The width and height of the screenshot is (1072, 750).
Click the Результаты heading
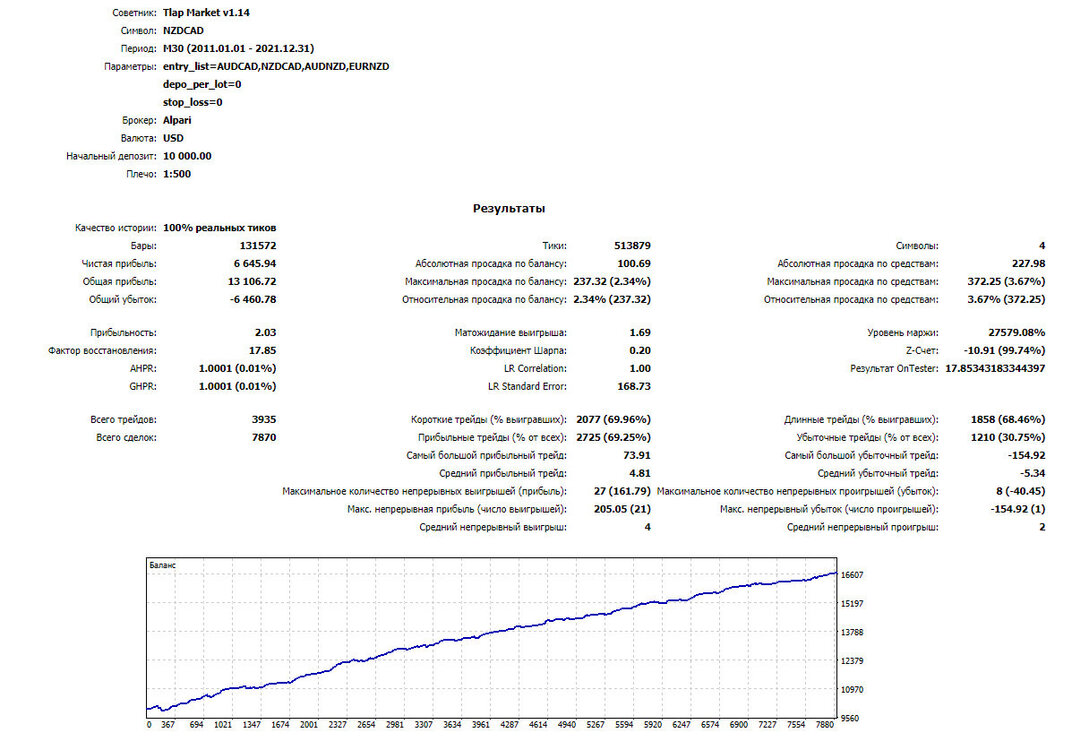(x=509, y=208)
